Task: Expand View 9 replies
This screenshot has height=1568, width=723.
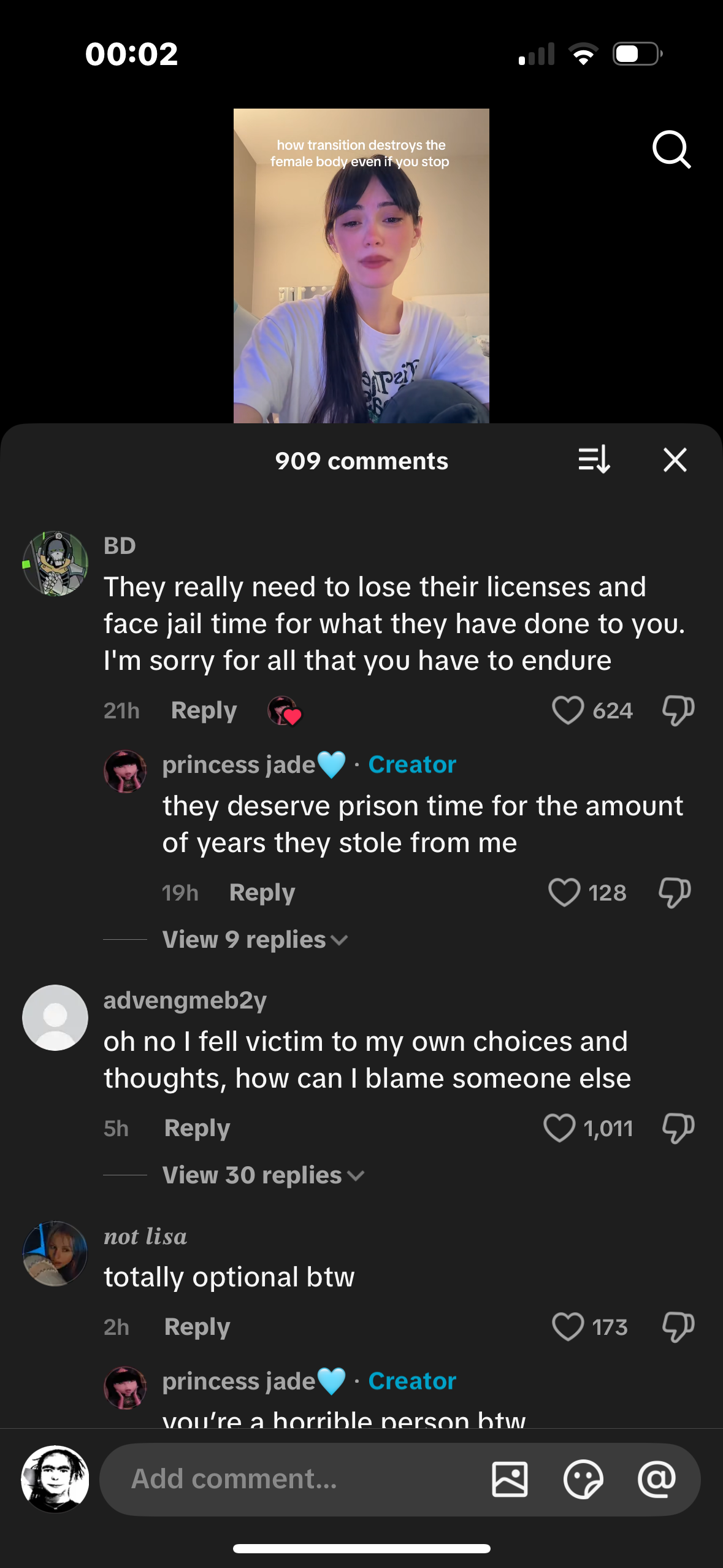Action: tap(254, 940)
